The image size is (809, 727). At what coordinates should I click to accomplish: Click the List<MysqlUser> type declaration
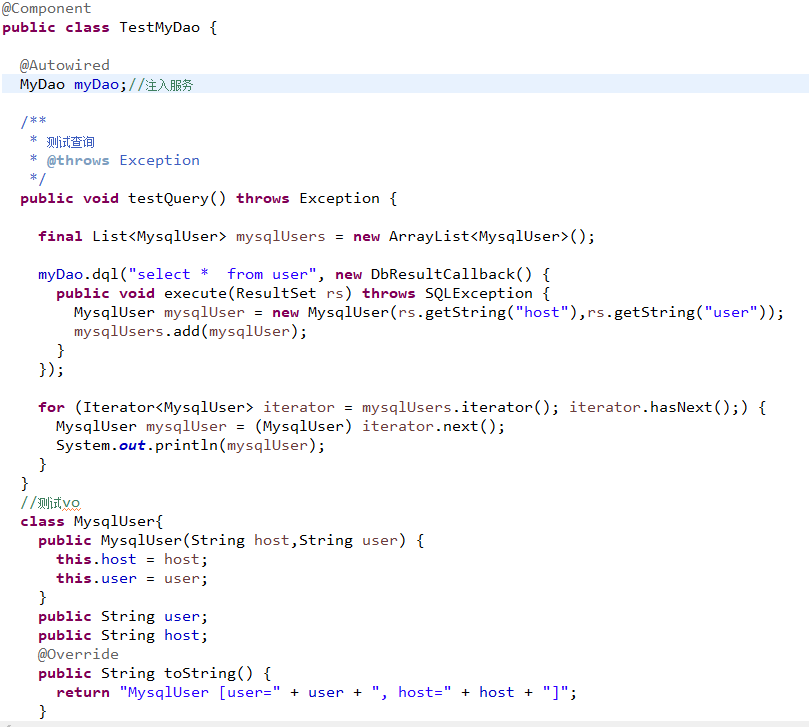click(x=159, y=236)
